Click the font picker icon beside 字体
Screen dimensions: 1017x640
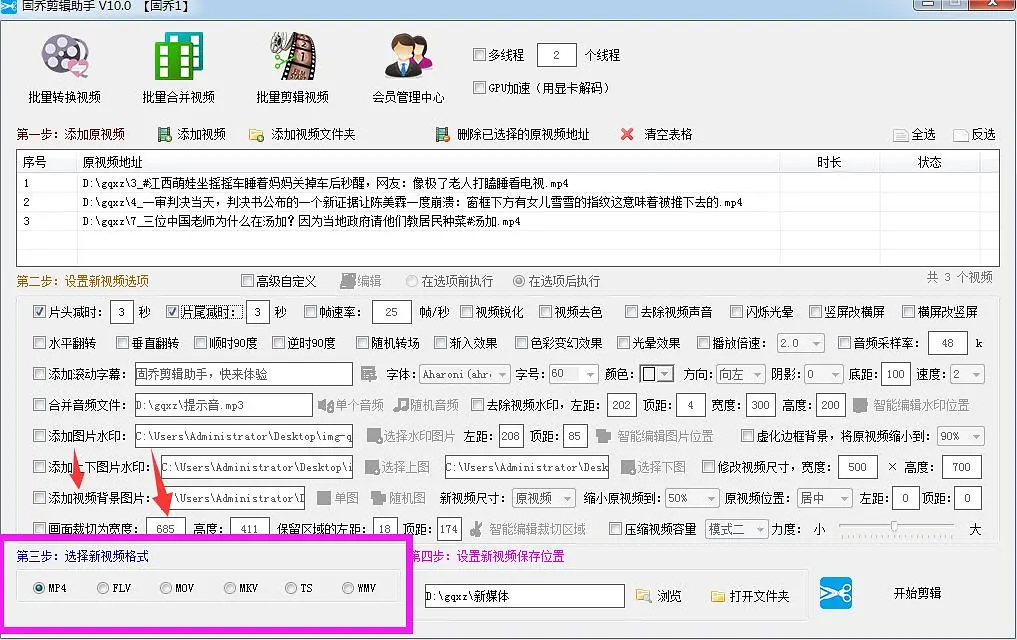[x=368, y=373]
